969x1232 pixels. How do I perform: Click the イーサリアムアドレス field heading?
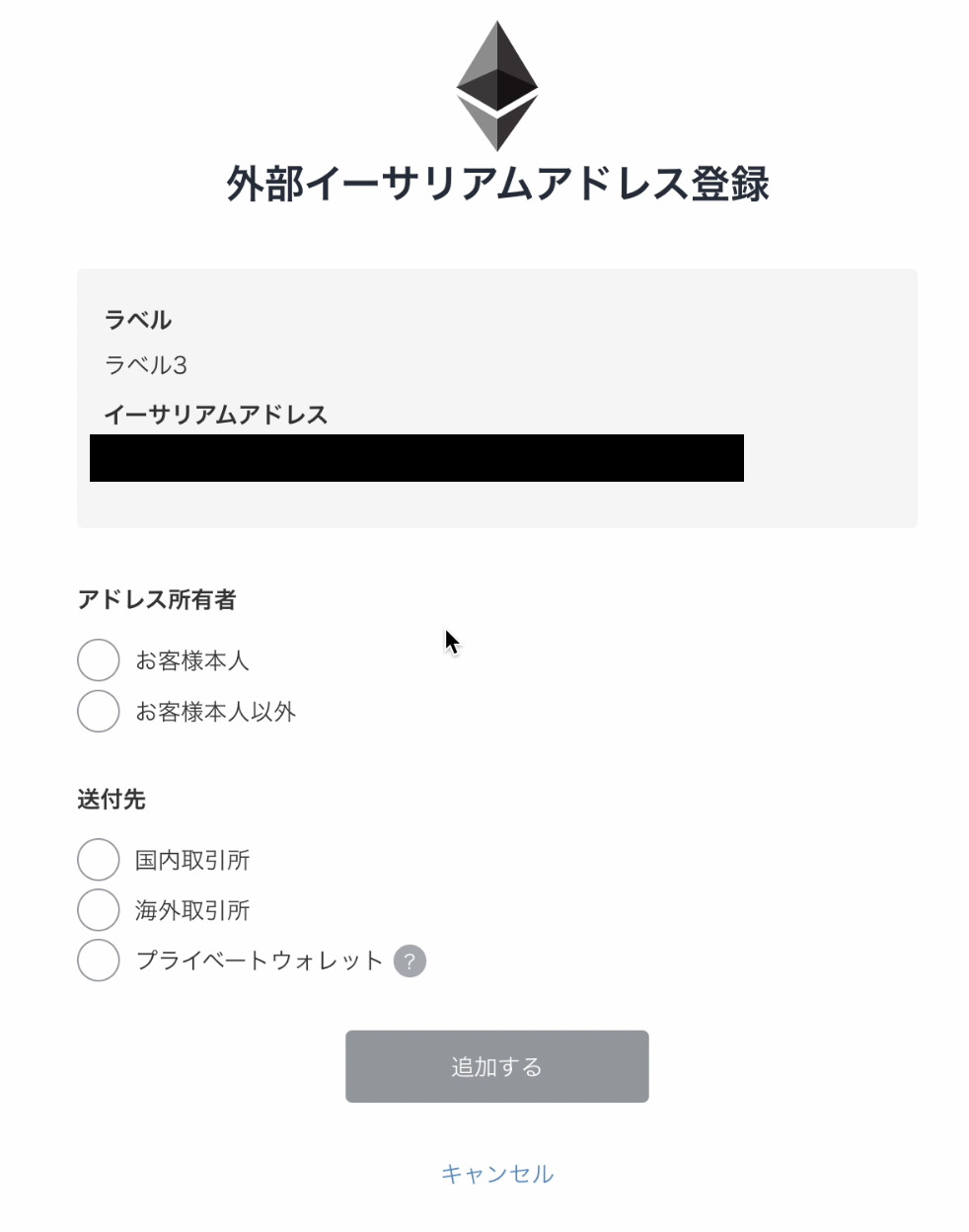point(215,415)
